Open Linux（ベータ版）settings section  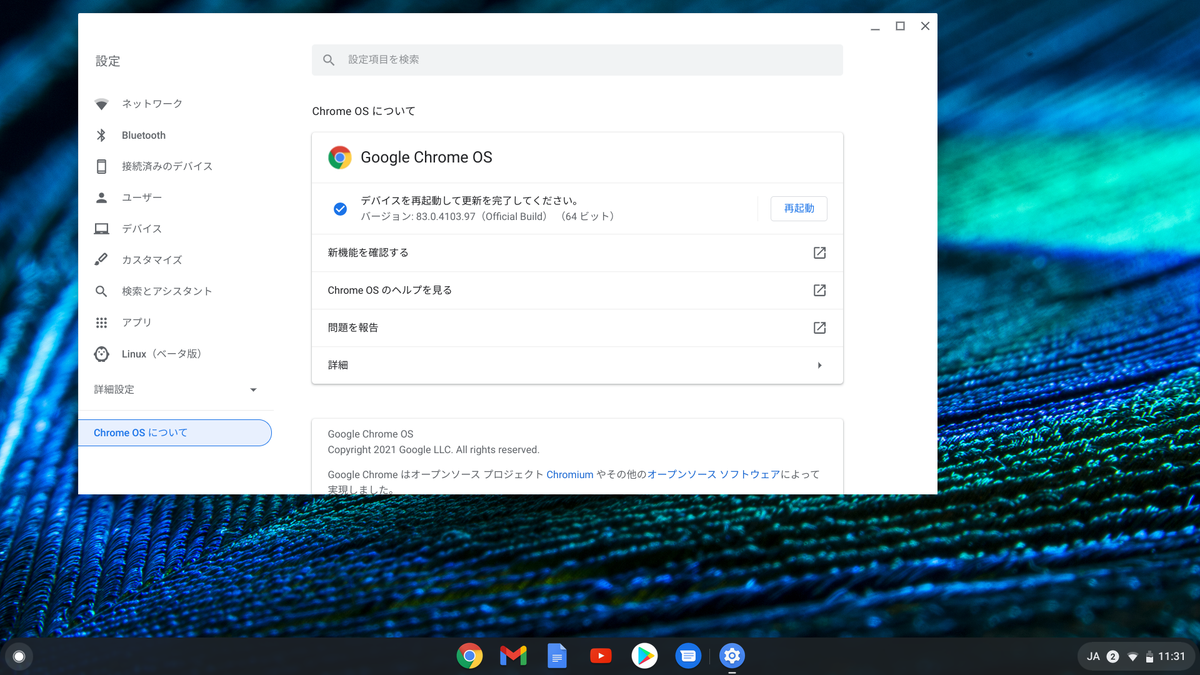(175, 354)
